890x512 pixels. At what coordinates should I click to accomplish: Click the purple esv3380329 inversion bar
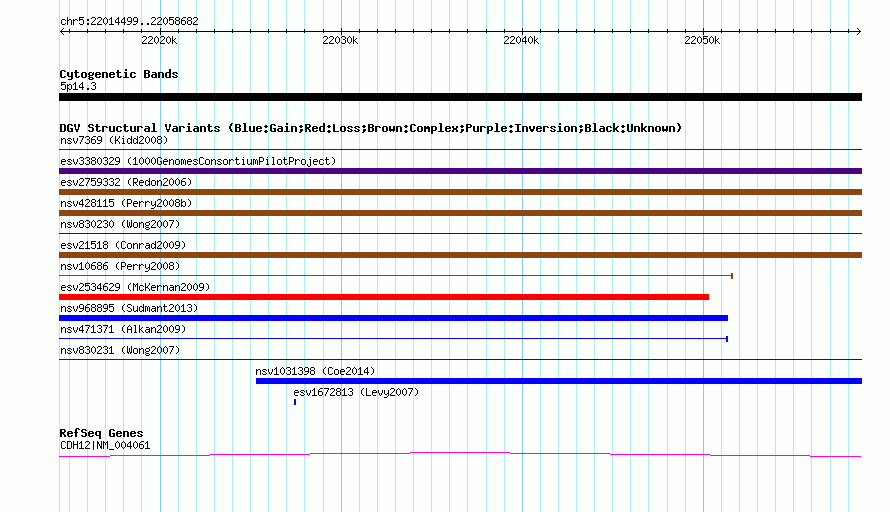(x=460, y=171)
